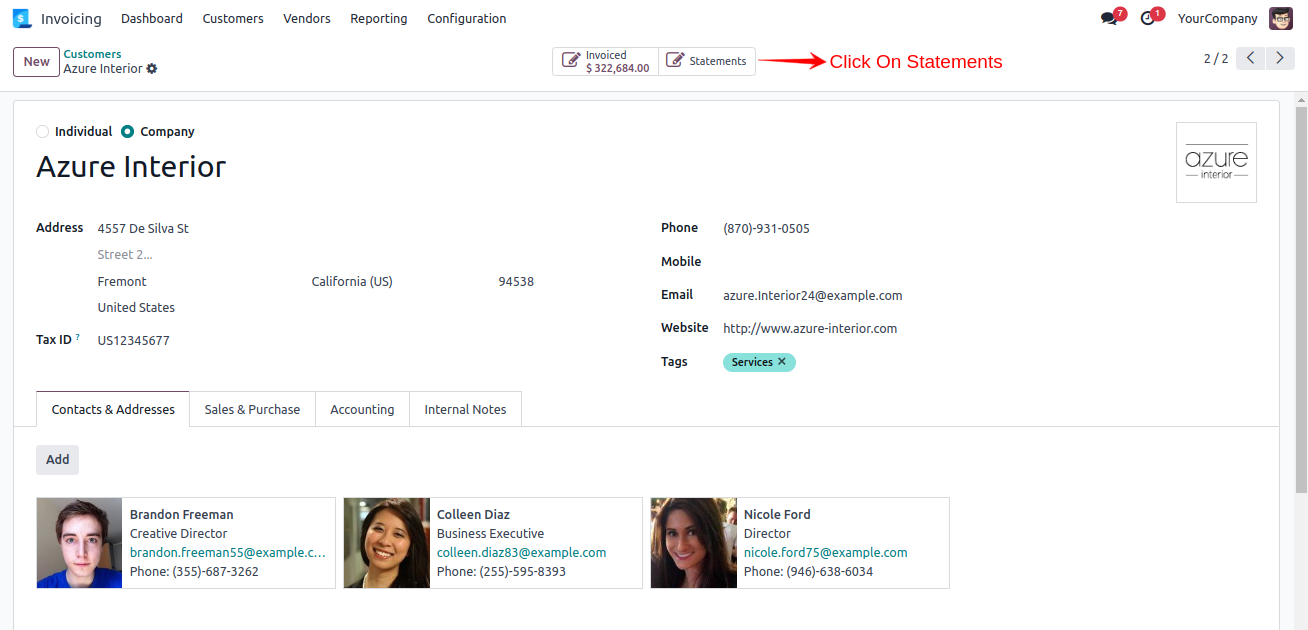The width and height of the screenshot is (1308, 630).
Task: Go back via Customers breadcrumb
Action: tap(93, 54)
